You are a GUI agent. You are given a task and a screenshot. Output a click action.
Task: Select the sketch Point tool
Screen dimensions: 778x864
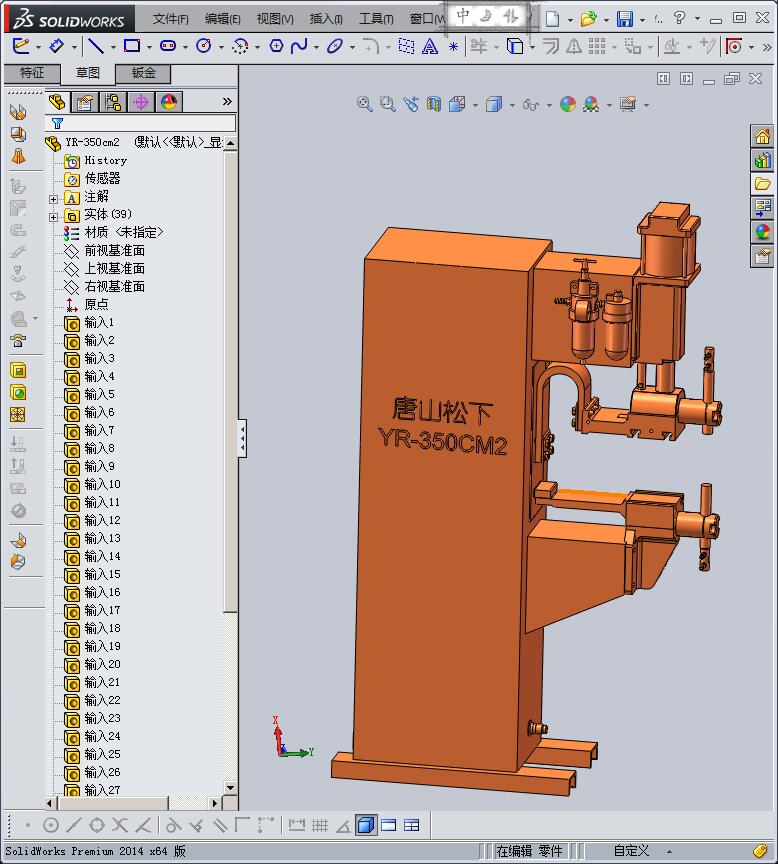point(453,47)
